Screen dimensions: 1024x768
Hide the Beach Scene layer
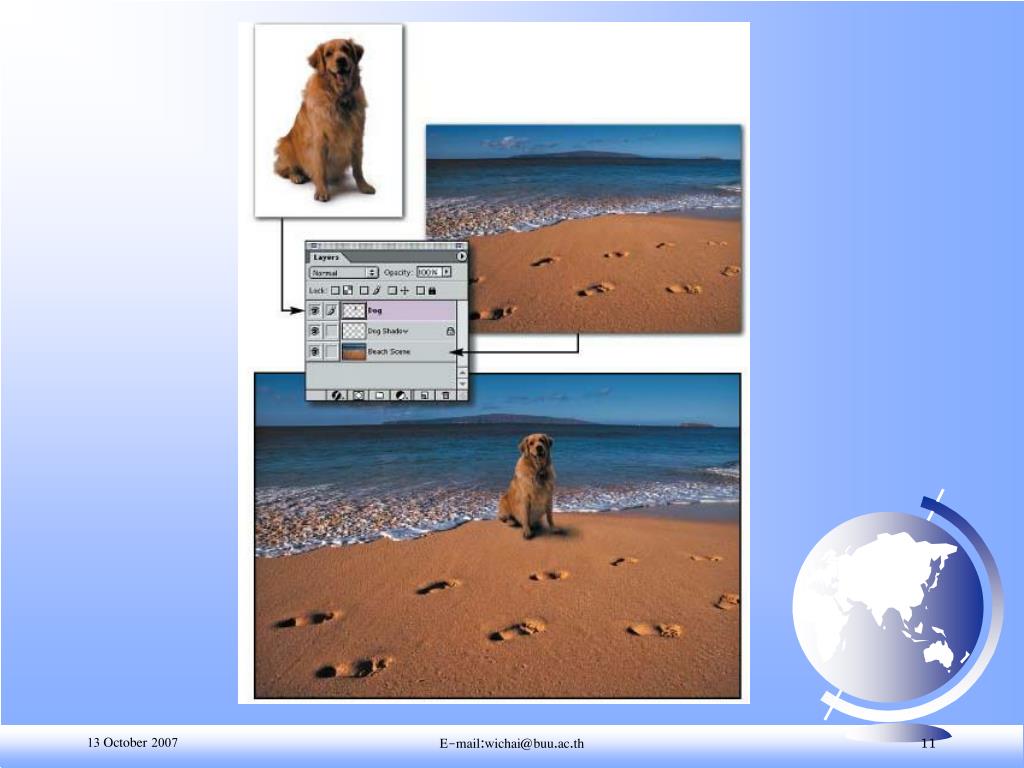315,352
